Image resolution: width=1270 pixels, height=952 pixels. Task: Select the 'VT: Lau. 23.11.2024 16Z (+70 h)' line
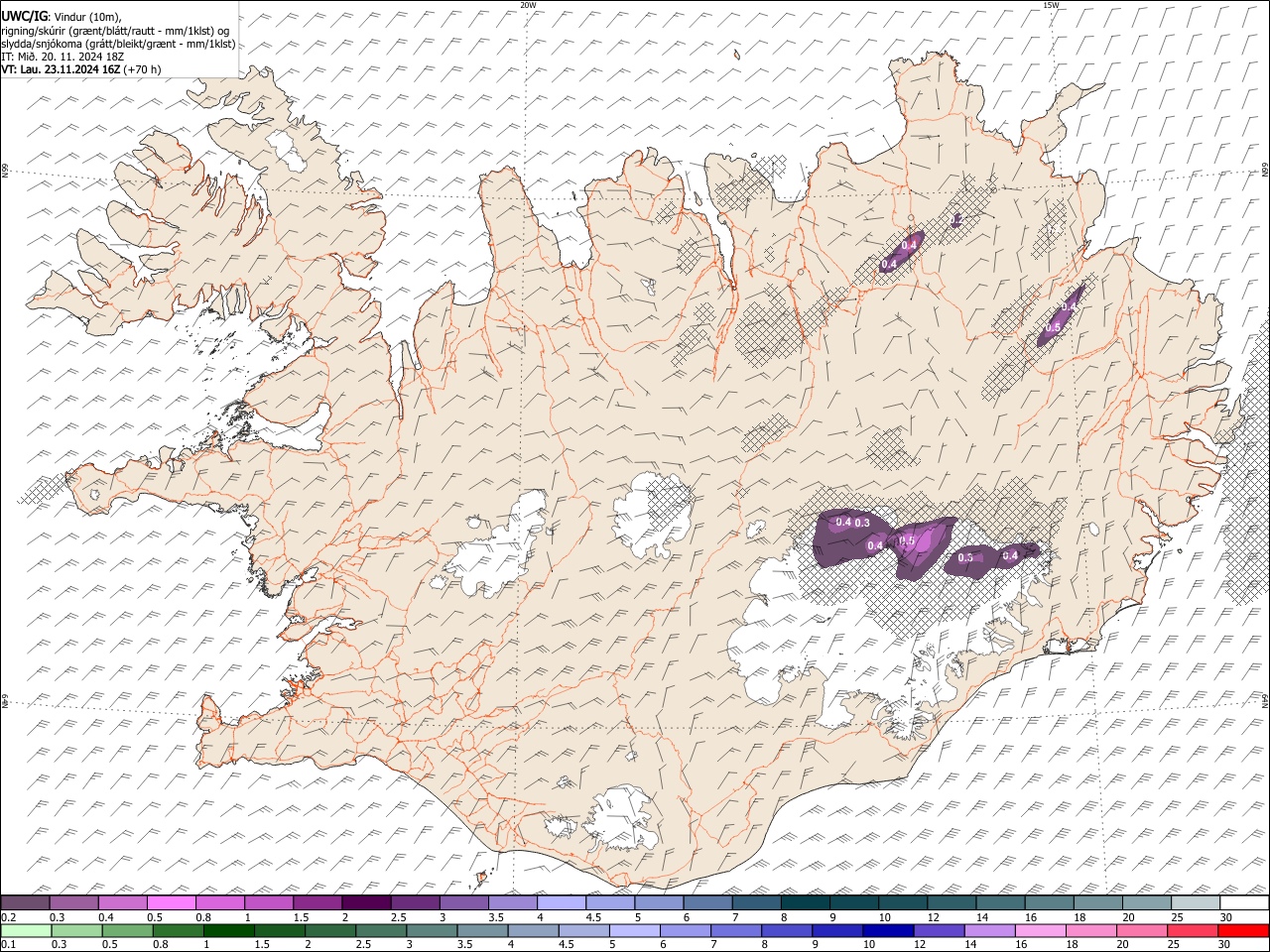pyautogui.click(x=81, y=69)
